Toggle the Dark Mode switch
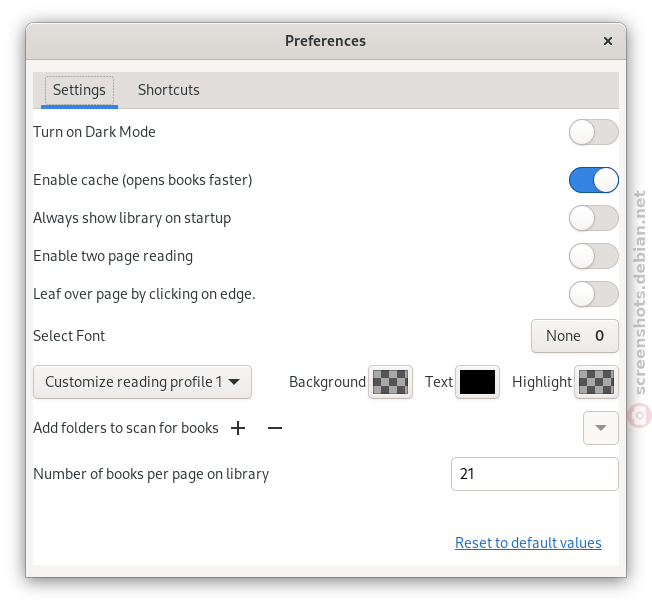The image size is (652, 606). 593,132
